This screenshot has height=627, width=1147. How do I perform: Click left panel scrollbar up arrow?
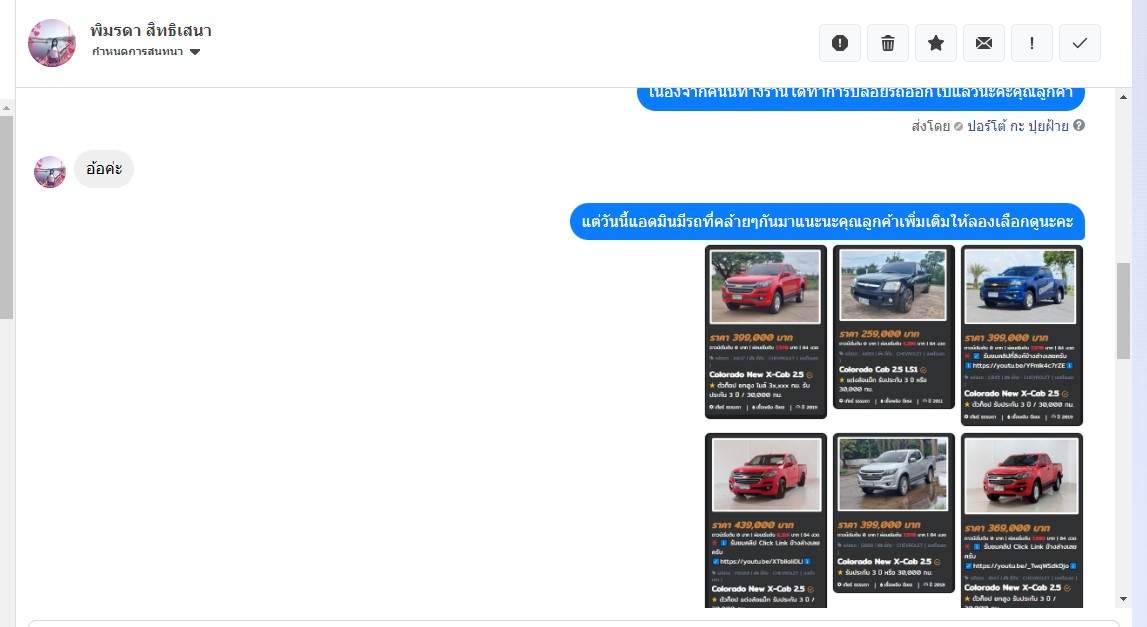click(7, 108)
